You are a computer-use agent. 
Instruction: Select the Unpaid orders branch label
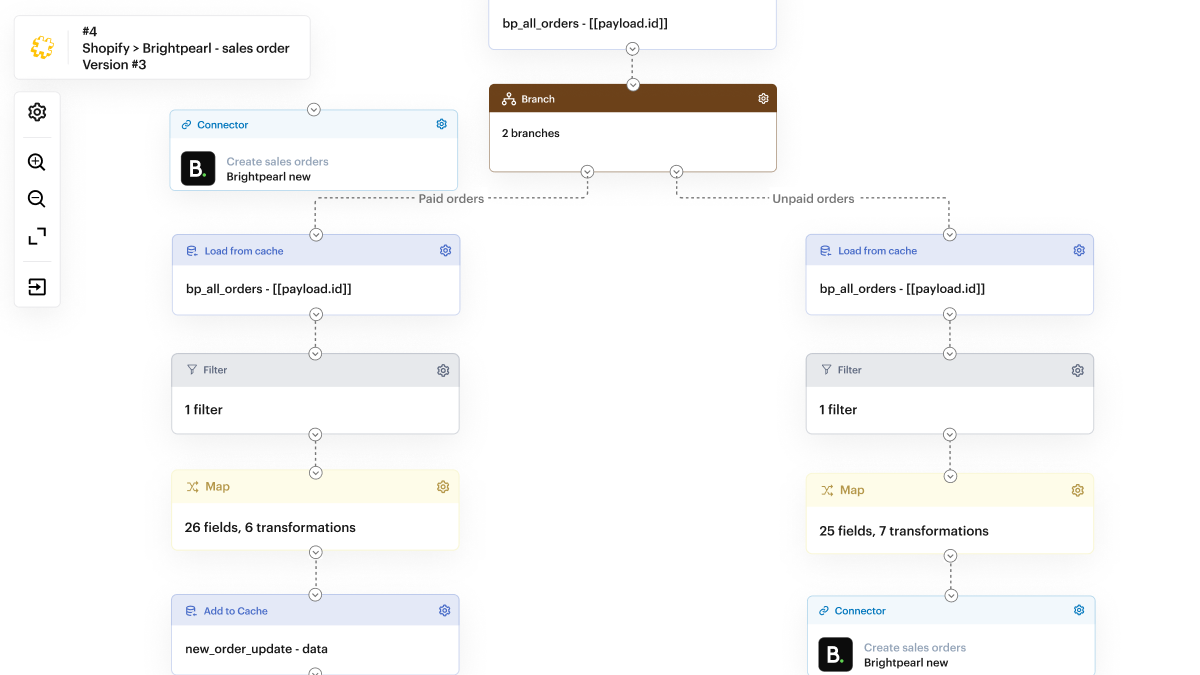813,199
